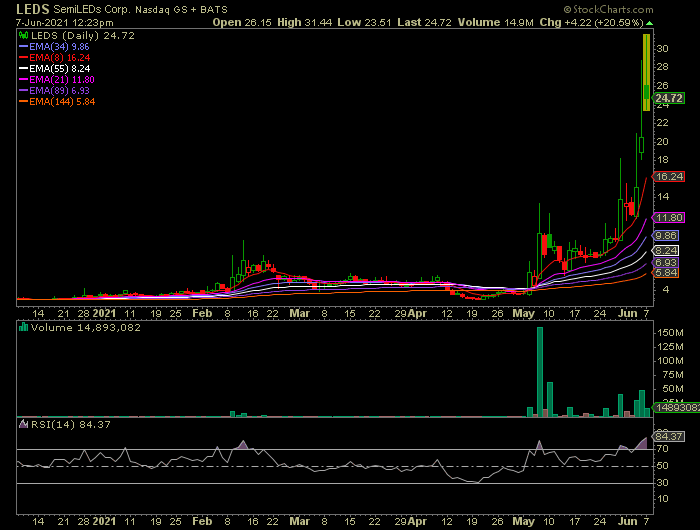700x530 pixels.
Task: Click the EMA(8) 16.24 legend entry
Action: coord(54,58)
